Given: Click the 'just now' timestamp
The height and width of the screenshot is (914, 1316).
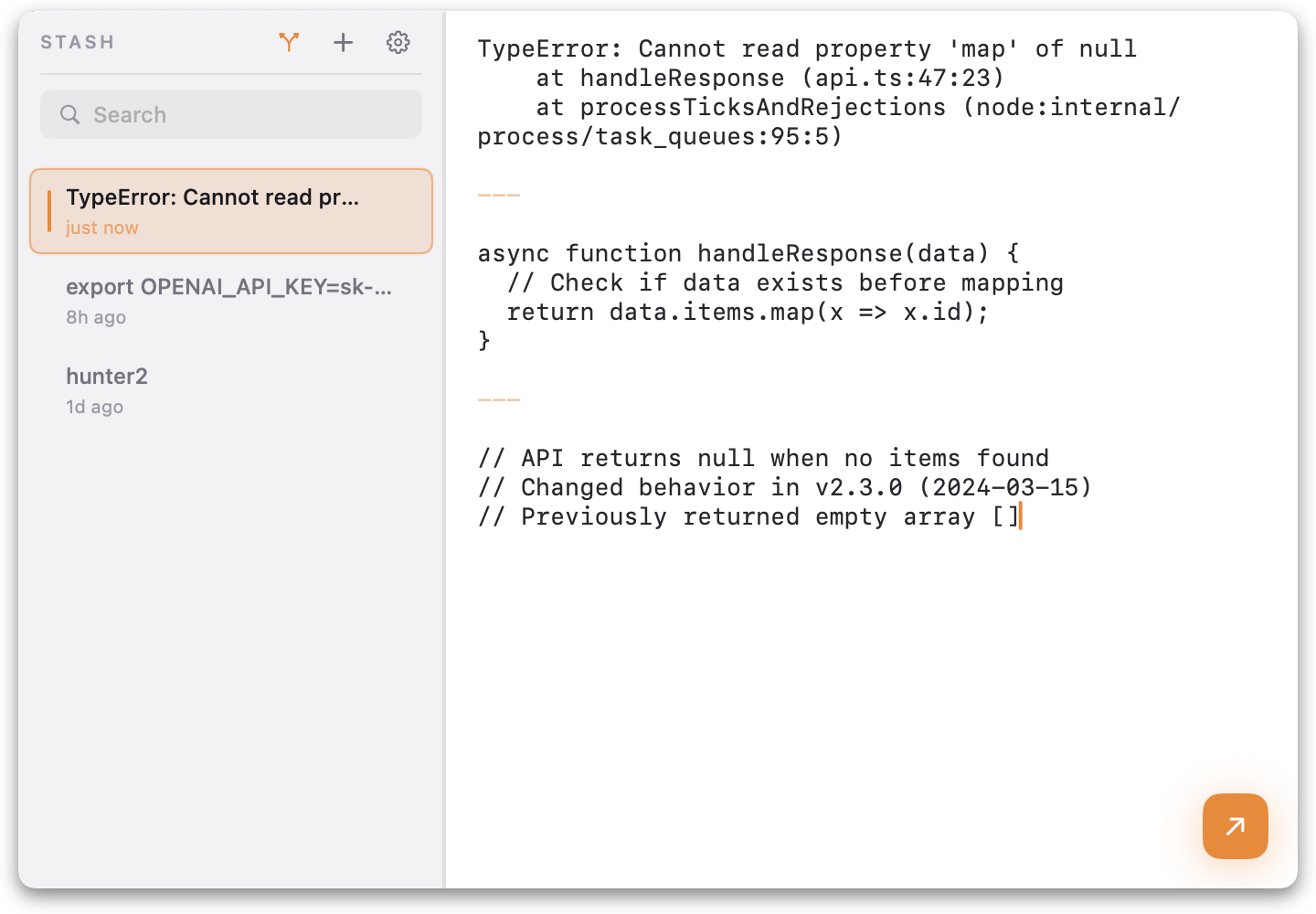Looking at the screenshot, I should click(102, 228).
